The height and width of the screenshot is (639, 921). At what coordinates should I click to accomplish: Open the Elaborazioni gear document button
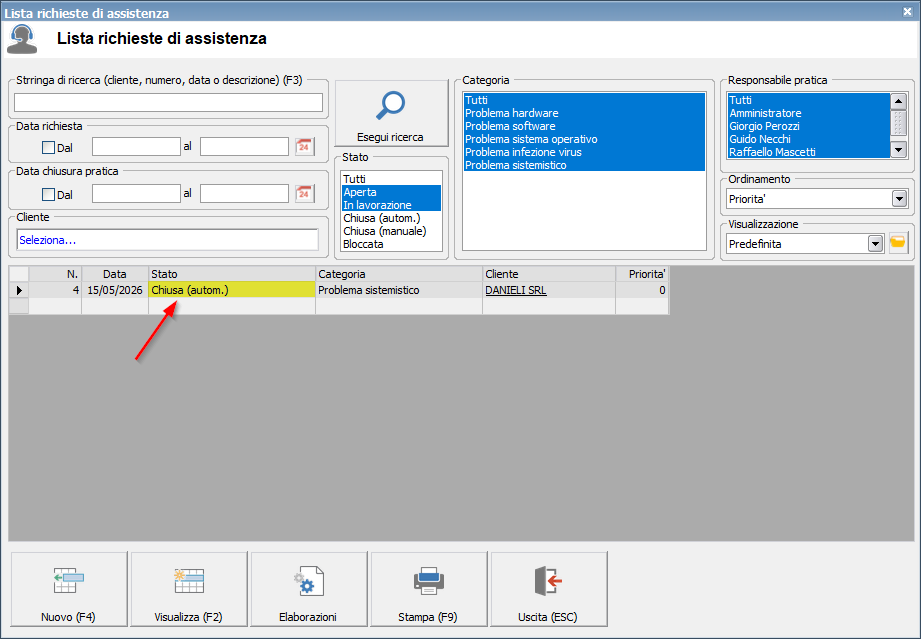(308, 589)
